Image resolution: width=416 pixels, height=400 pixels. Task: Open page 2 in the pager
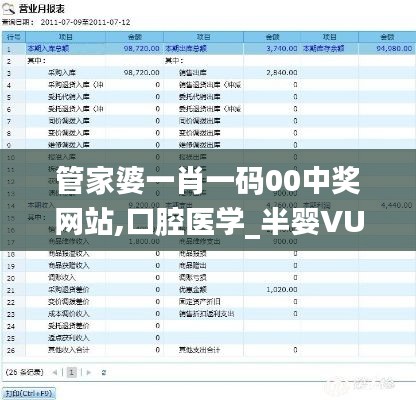(x=104, y=372)
